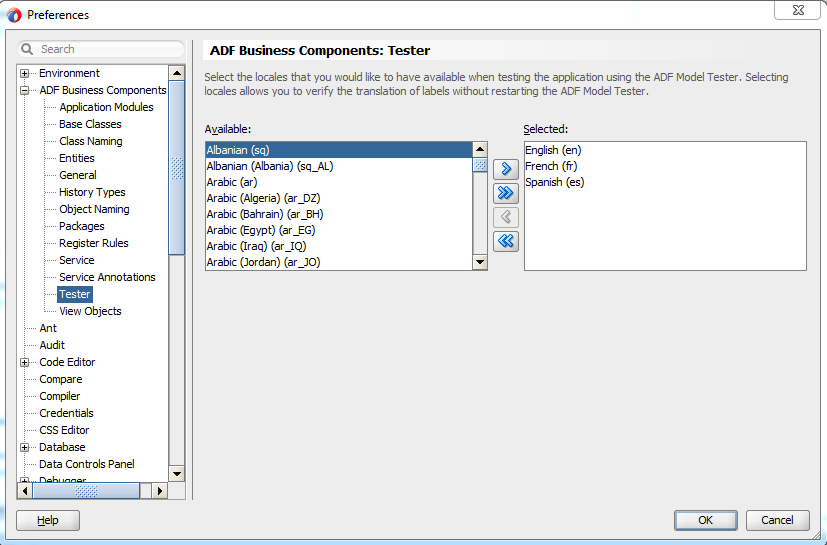This screenshot has width=827, height=545.
Task: Select Arabic (Algeria) (ar_DZ) locale
Action: 339,198
